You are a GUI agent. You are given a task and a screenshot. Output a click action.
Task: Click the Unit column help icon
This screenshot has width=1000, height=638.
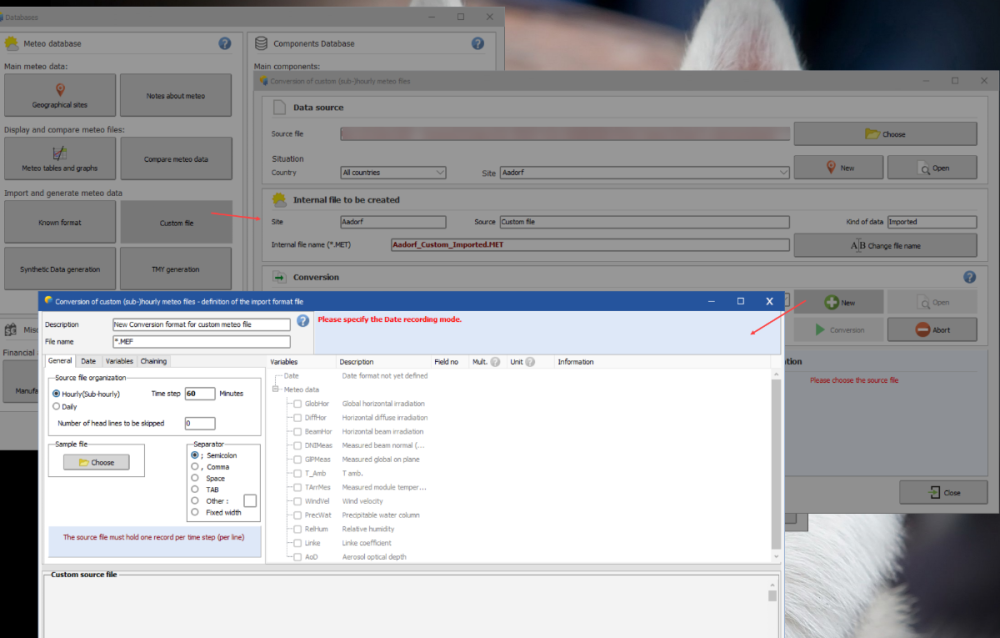(530, 362)
